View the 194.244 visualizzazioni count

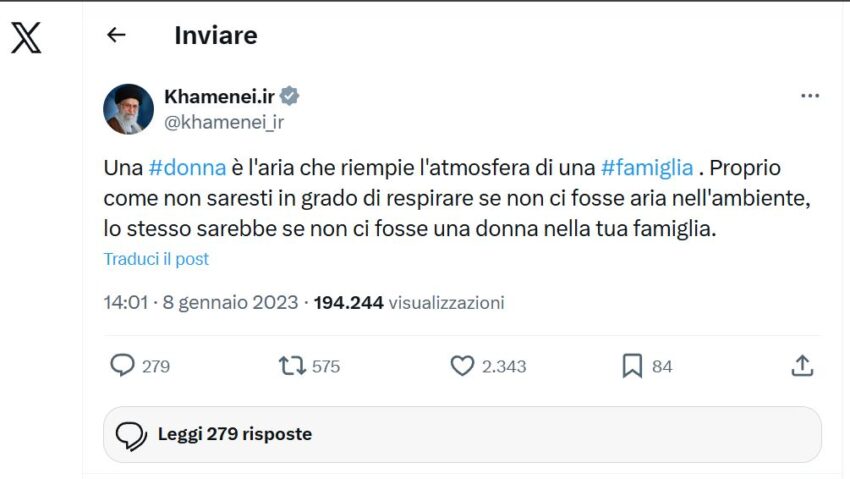click(409, 302)
